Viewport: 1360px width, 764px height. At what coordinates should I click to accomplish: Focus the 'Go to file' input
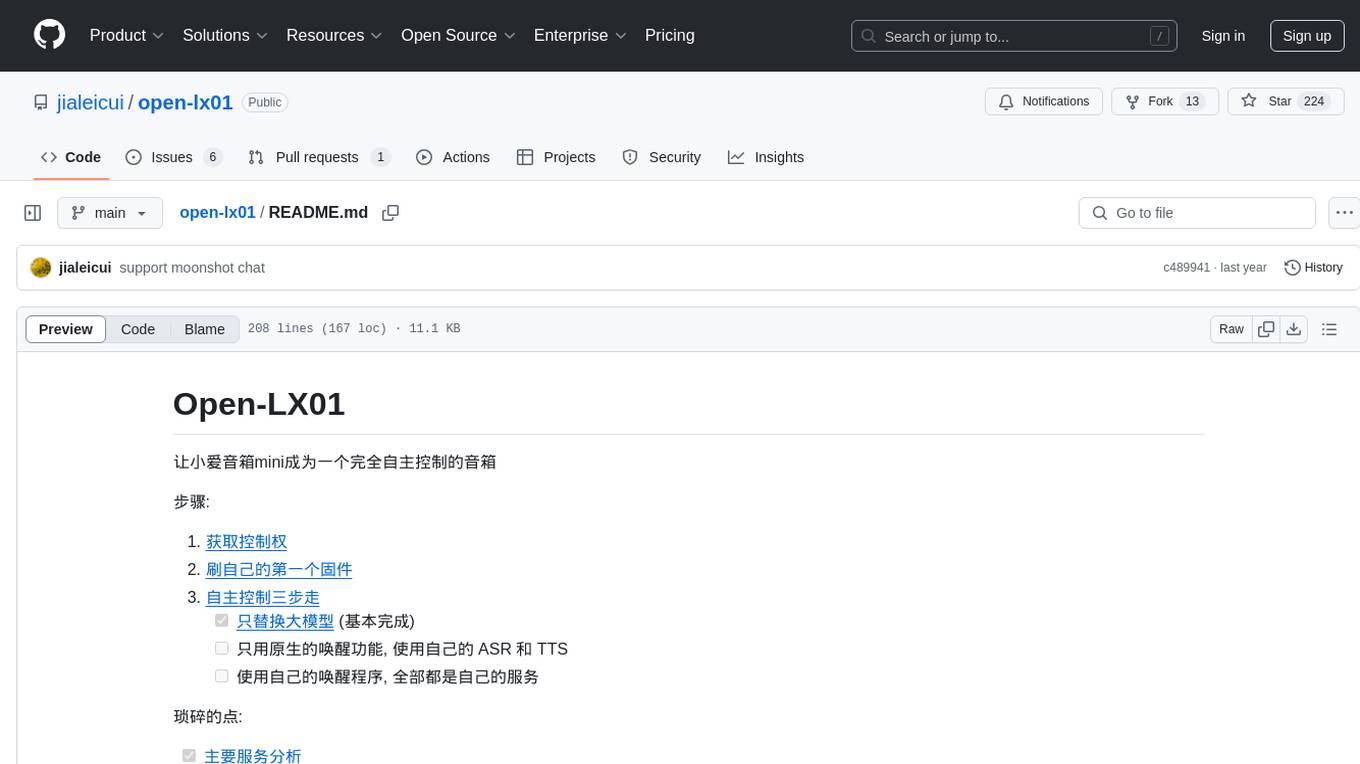point(1197,213)
